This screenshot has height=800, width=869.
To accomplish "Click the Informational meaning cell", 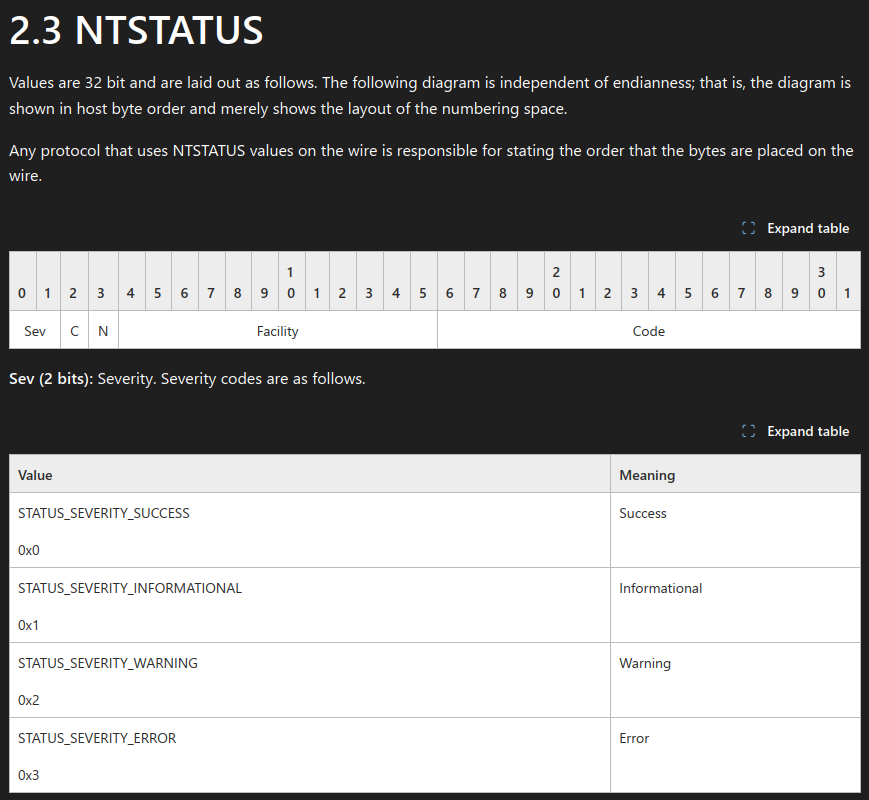I will [x=735, y=605].
